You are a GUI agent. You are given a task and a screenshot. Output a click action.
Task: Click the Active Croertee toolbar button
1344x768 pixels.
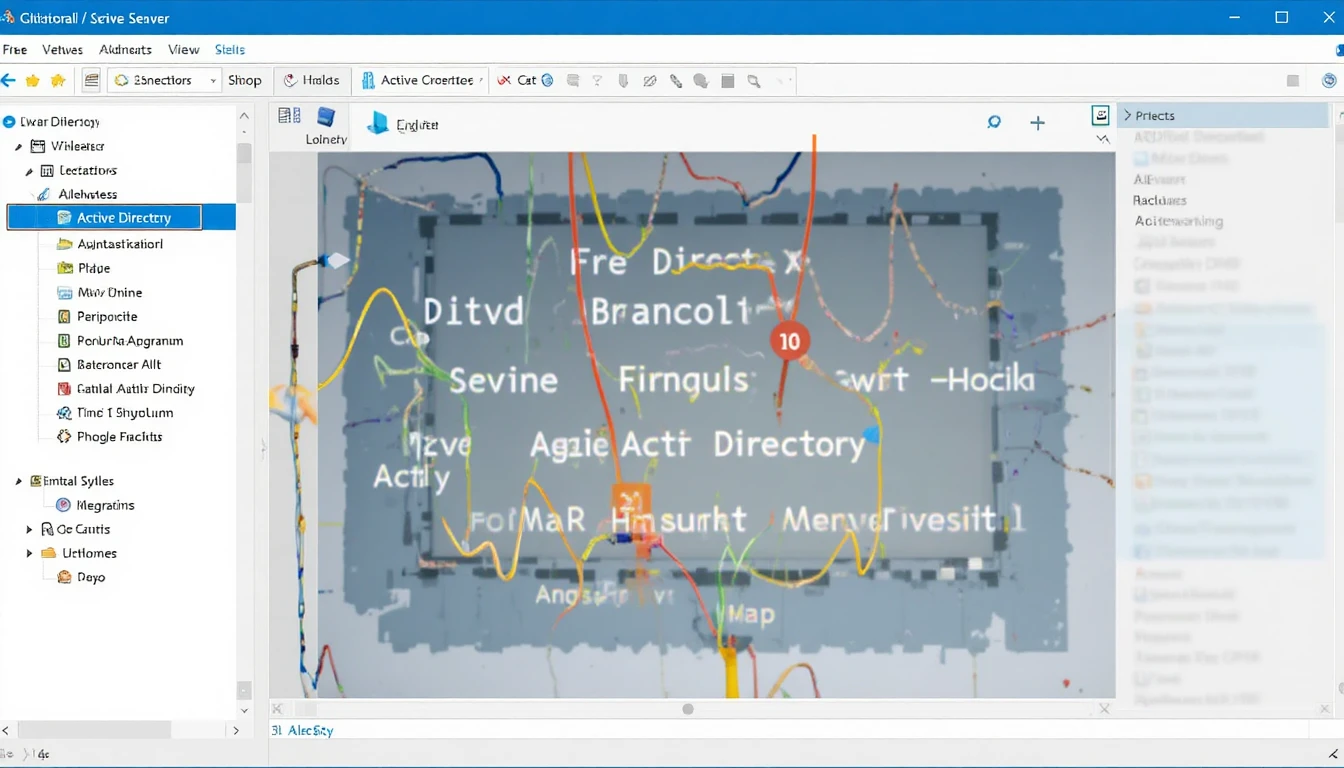point(425,81)
